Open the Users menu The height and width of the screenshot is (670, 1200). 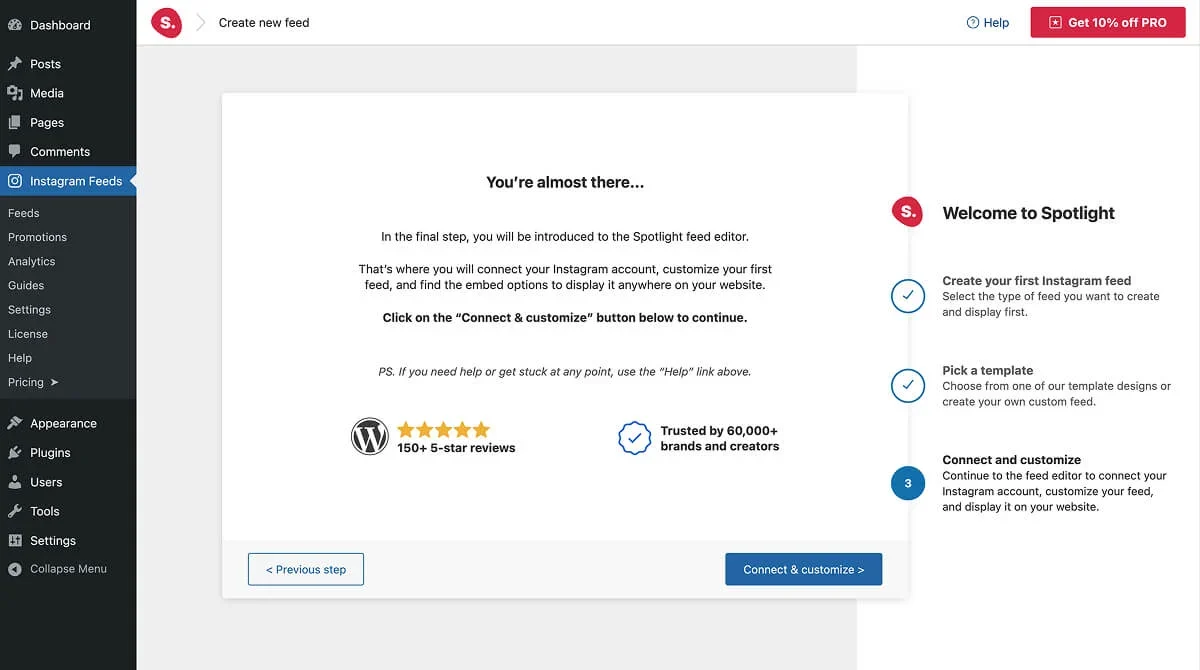point(68,482)
